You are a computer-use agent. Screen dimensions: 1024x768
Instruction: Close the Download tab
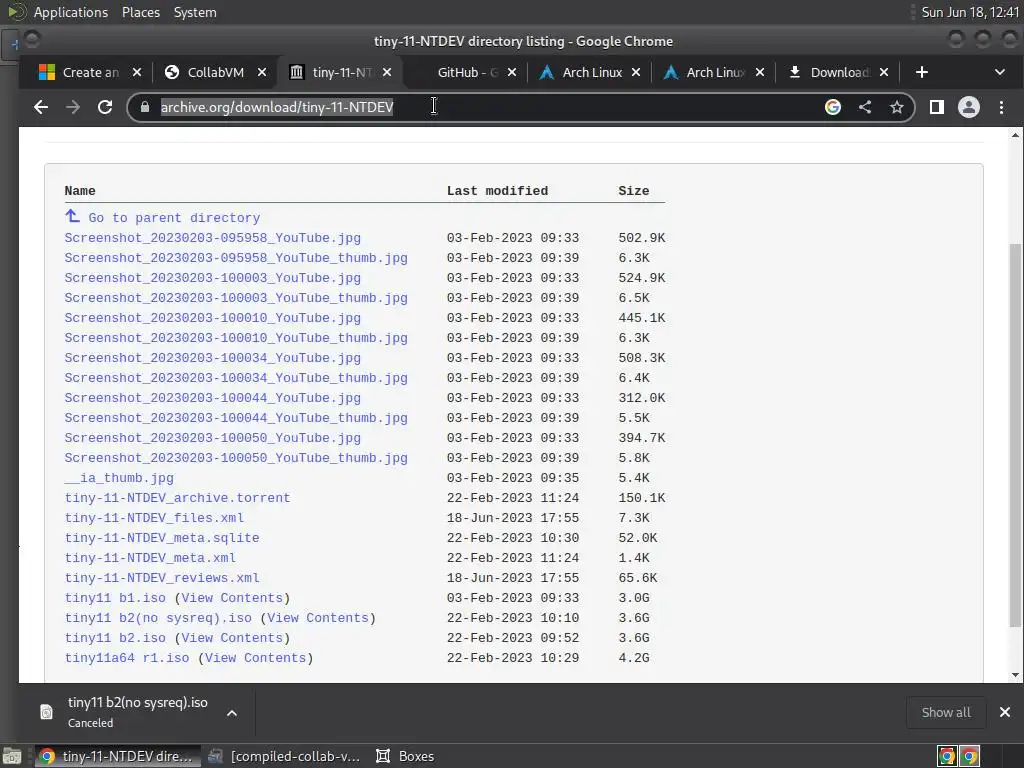coord(884,72)
